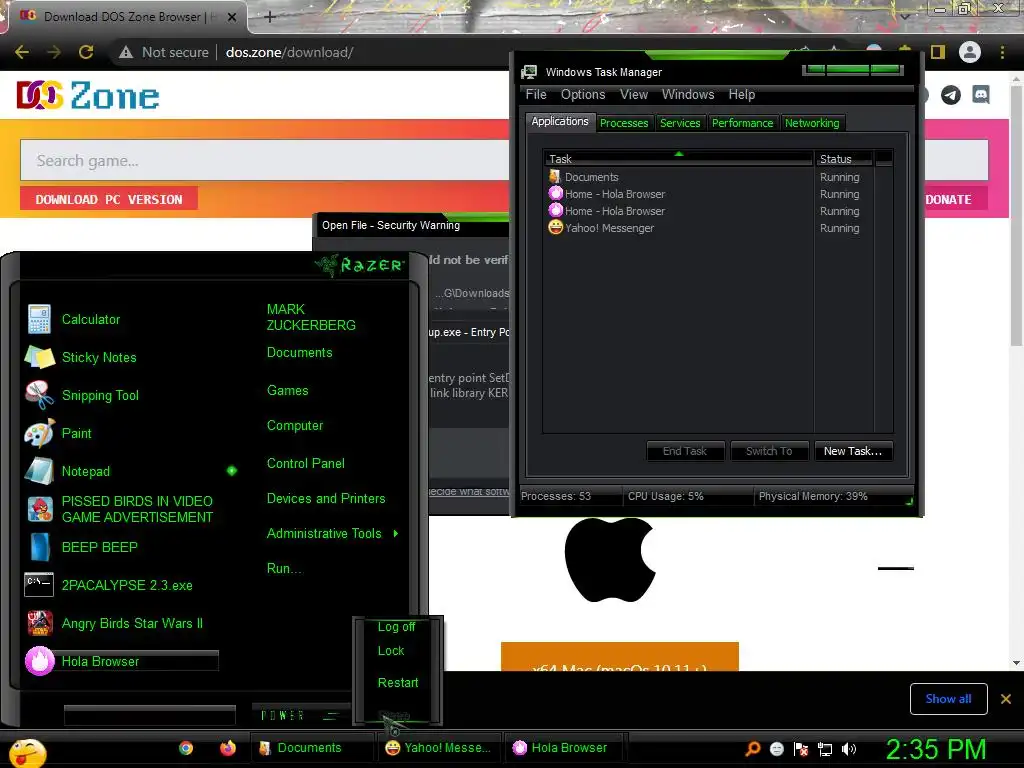Switch to Processes tab
This screenshot has height=768, width=1024.
pos(624,123)
